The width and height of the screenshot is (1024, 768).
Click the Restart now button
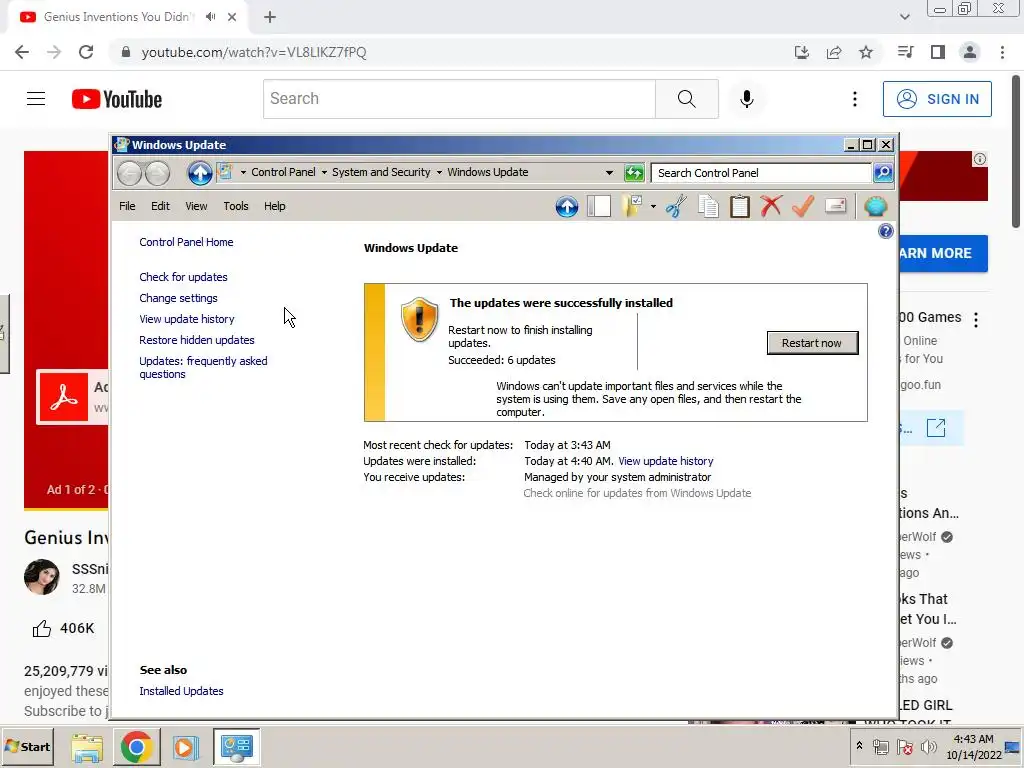[812, 343]
